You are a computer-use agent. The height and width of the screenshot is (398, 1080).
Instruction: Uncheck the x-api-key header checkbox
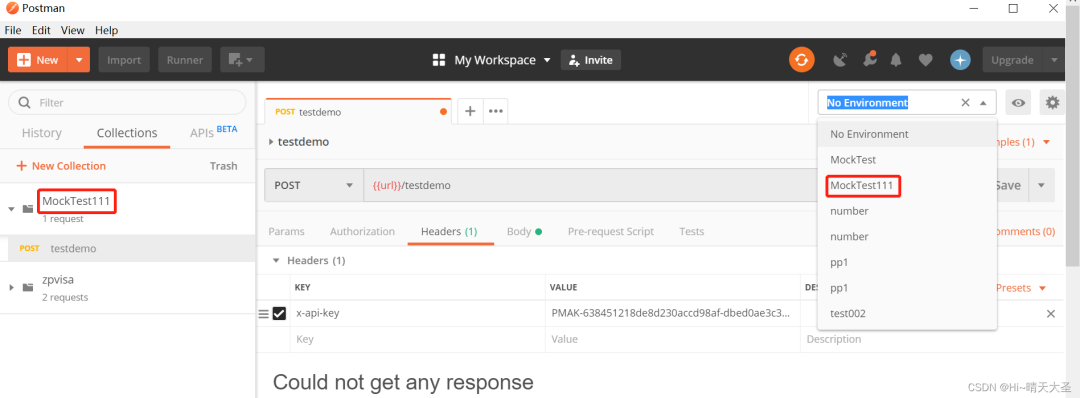(x=279, y=313)
